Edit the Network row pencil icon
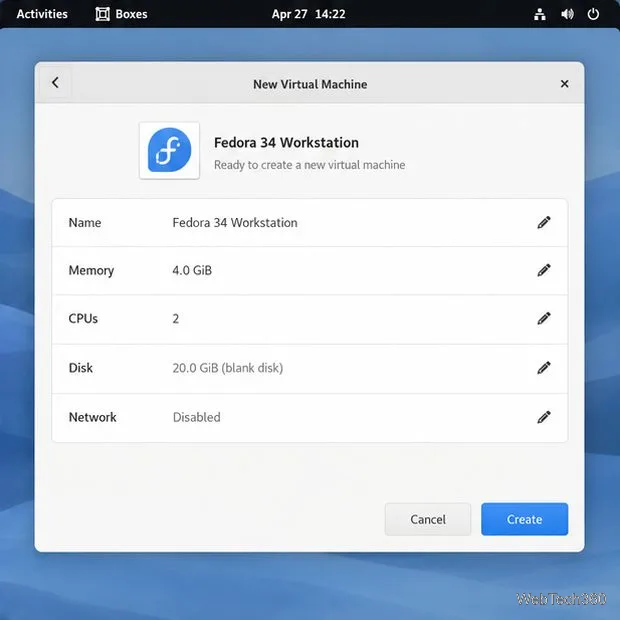This screenshot has width=620, height=620. pos(544,417)
